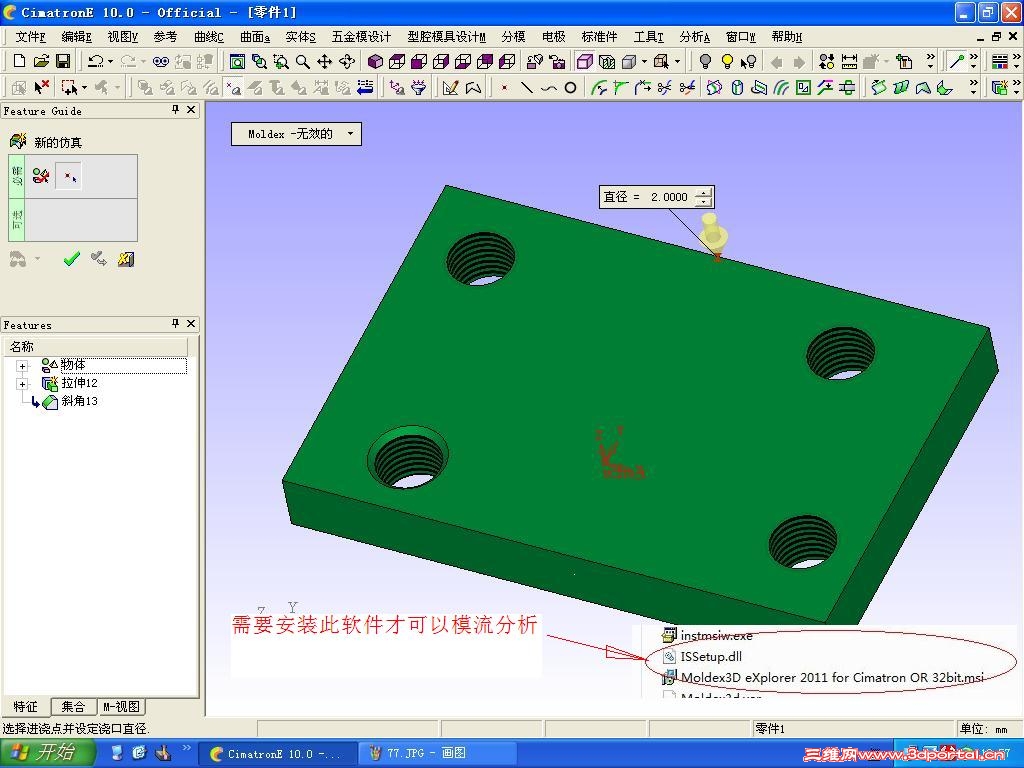The height and width of the screenshot is (768, 1024).
Task: Click the gray light bulb hide icon
Action: point(705,62)
